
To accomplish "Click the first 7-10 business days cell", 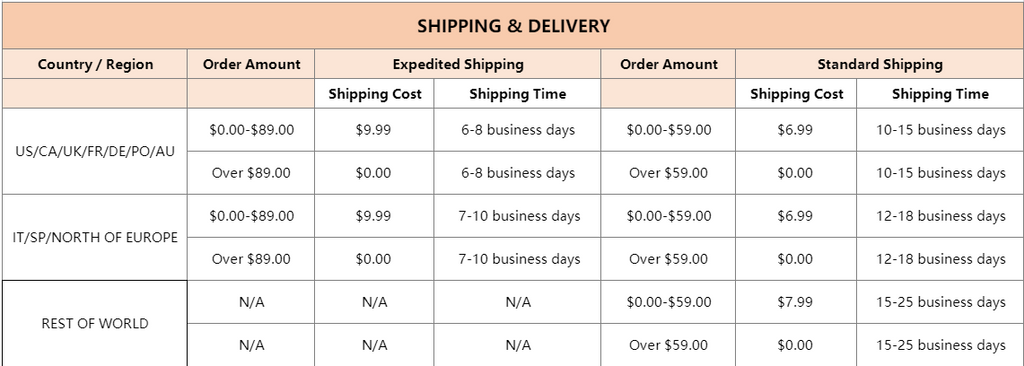I will pos(517,216).
